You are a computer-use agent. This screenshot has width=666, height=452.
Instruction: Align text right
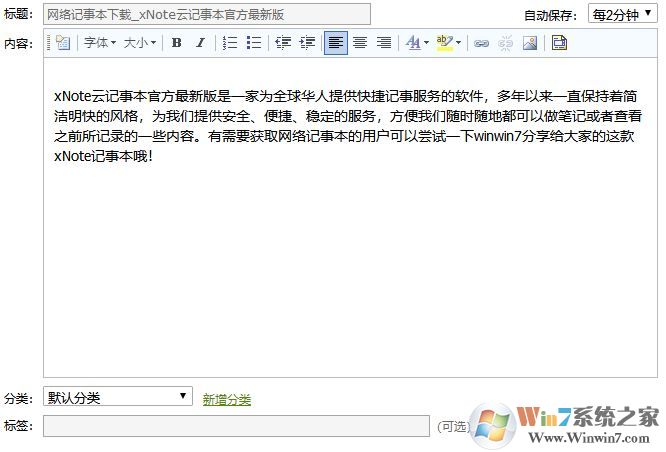coord(384,42)
